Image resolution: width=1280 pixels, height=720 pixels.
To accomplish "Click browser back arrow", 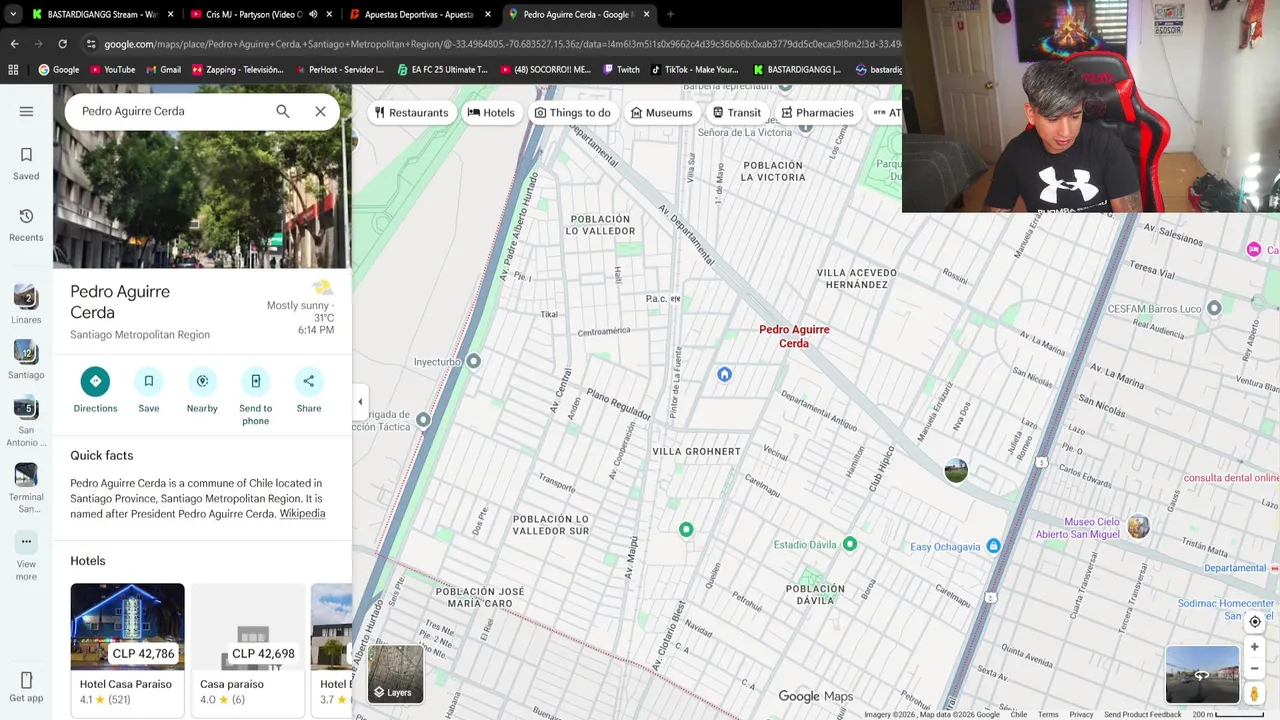I will [x=14, y=44].
